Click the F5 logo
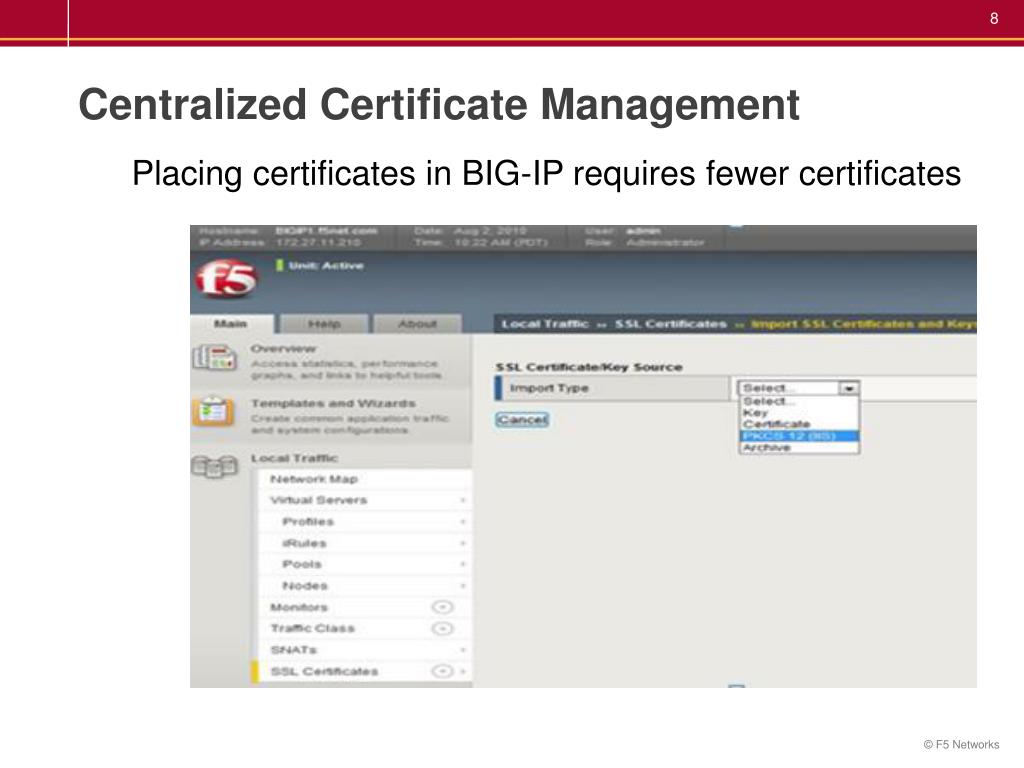Viewport: 1024px width, 768px height. pos(226,279)
